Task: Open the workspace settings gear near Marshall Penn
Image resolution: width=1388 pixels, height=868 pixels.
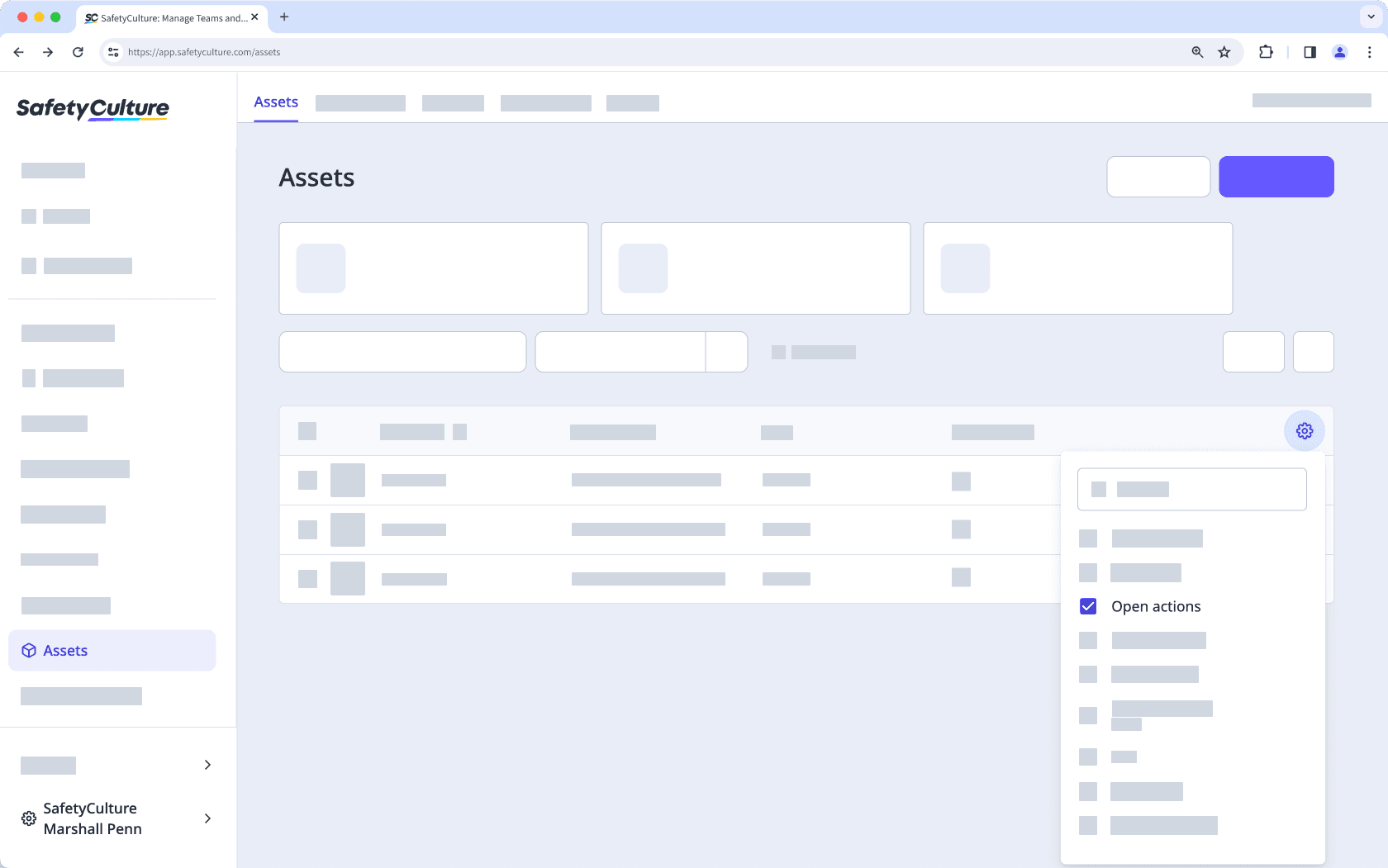Action: pyautogui.click(x=27, y=818)
